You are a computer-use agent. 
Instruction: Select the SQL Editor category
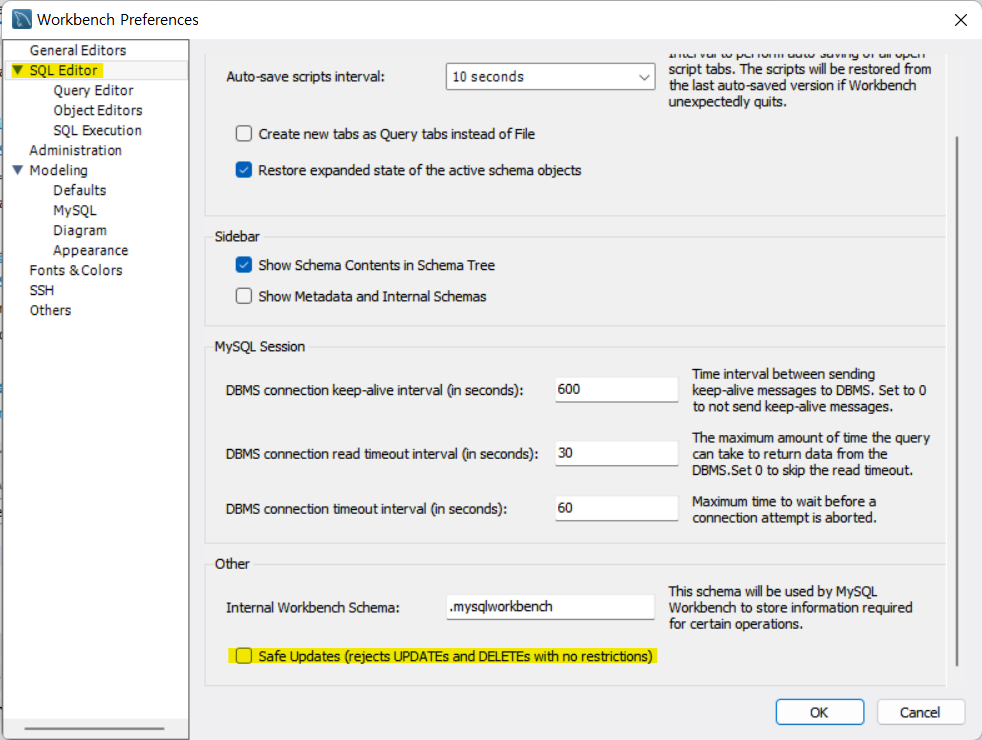pos(63,70)
